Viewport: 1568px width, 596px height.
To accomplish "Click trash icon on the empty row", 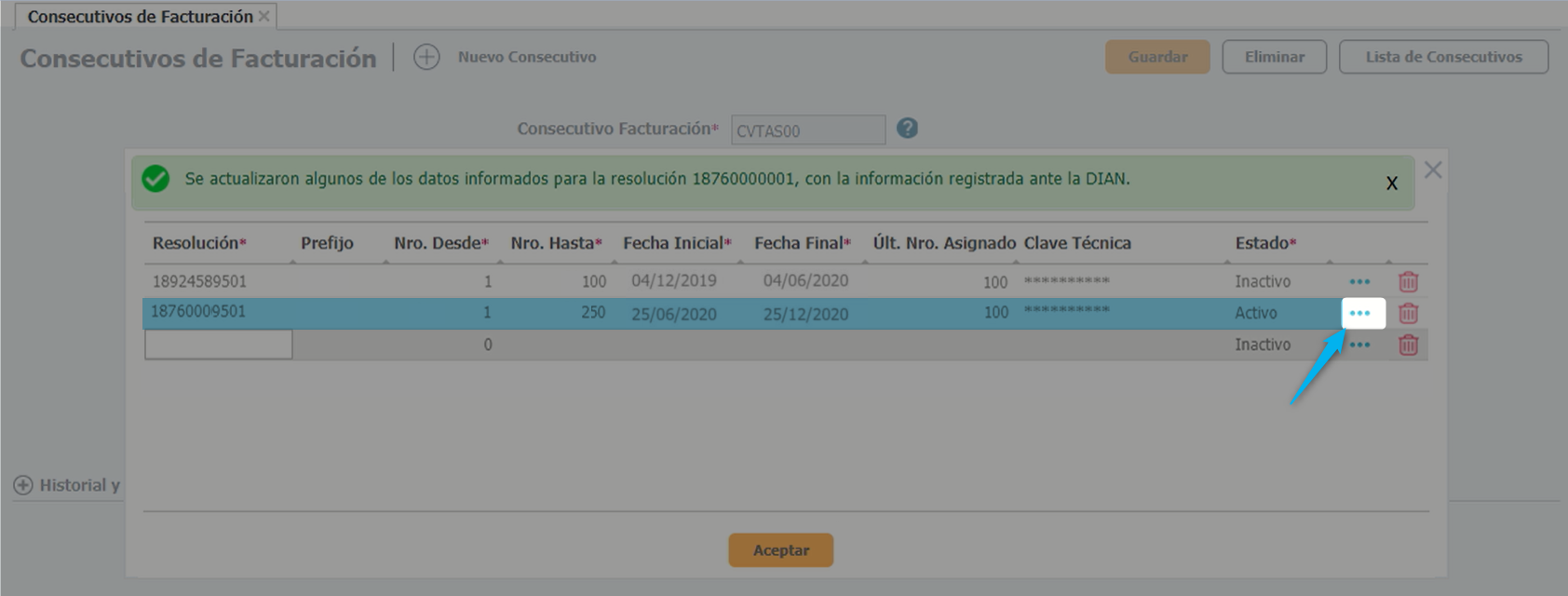I will 1408,345.
